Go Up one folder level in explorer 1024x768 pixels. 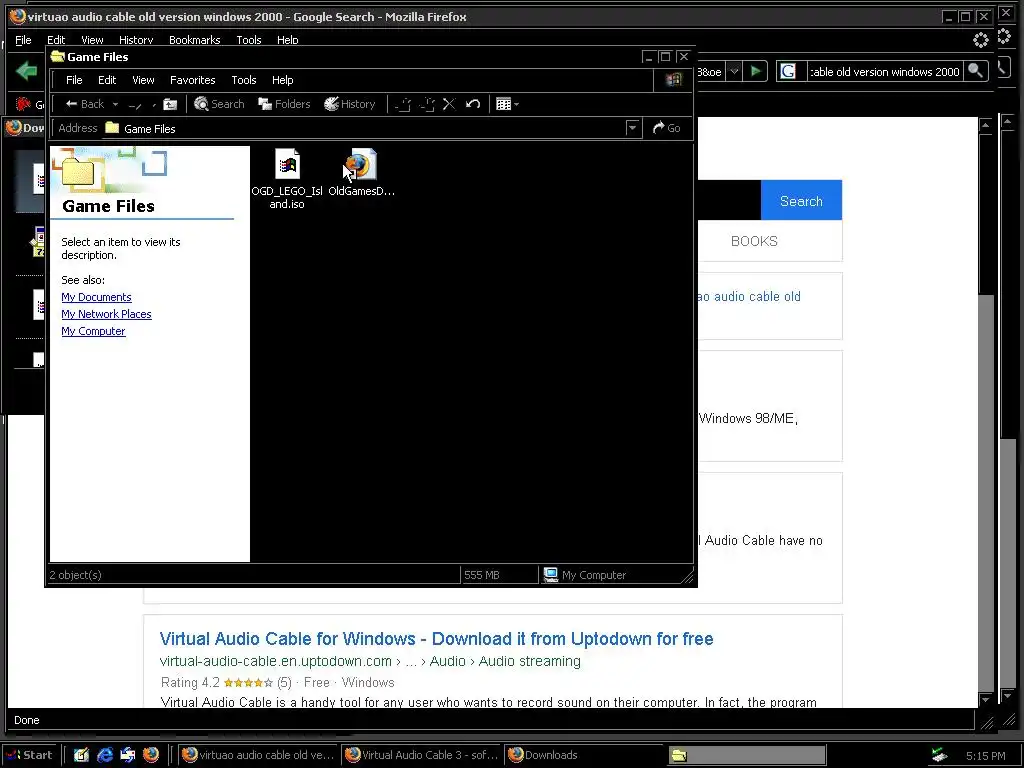pyautogui.click(x=170, y=104)
